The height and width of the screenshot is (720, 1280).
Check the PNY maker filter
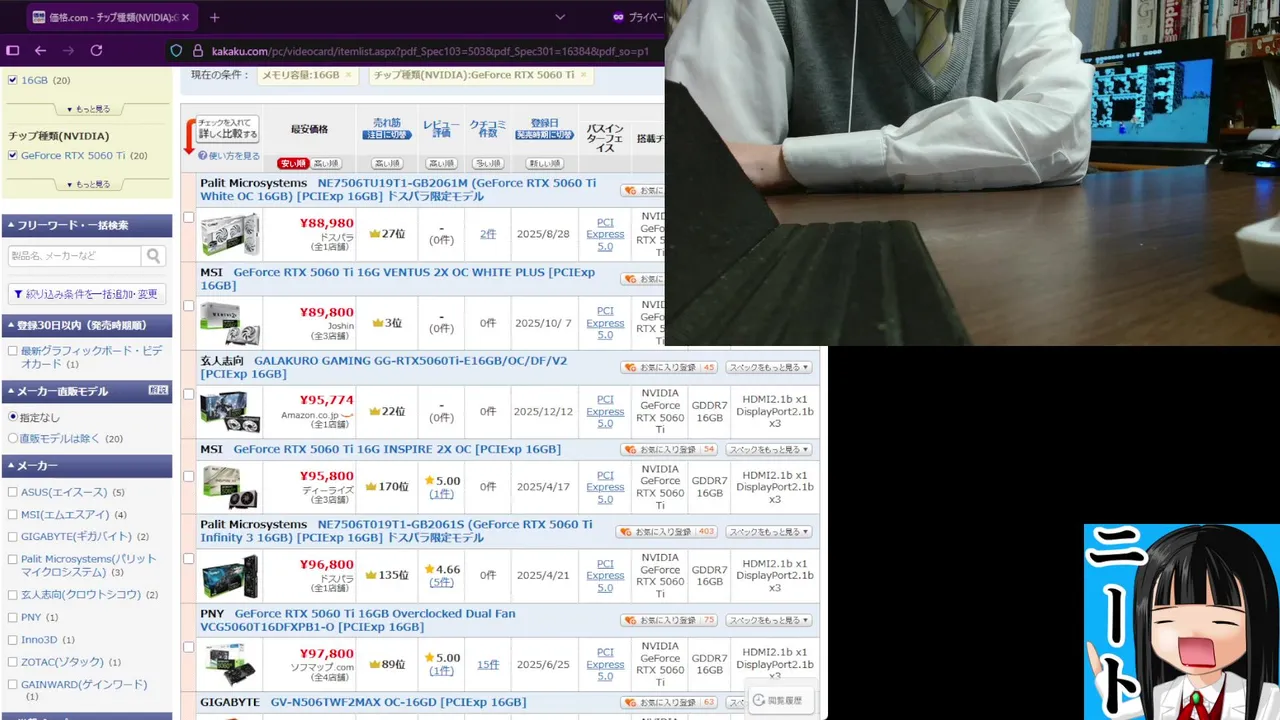point(13,617)
